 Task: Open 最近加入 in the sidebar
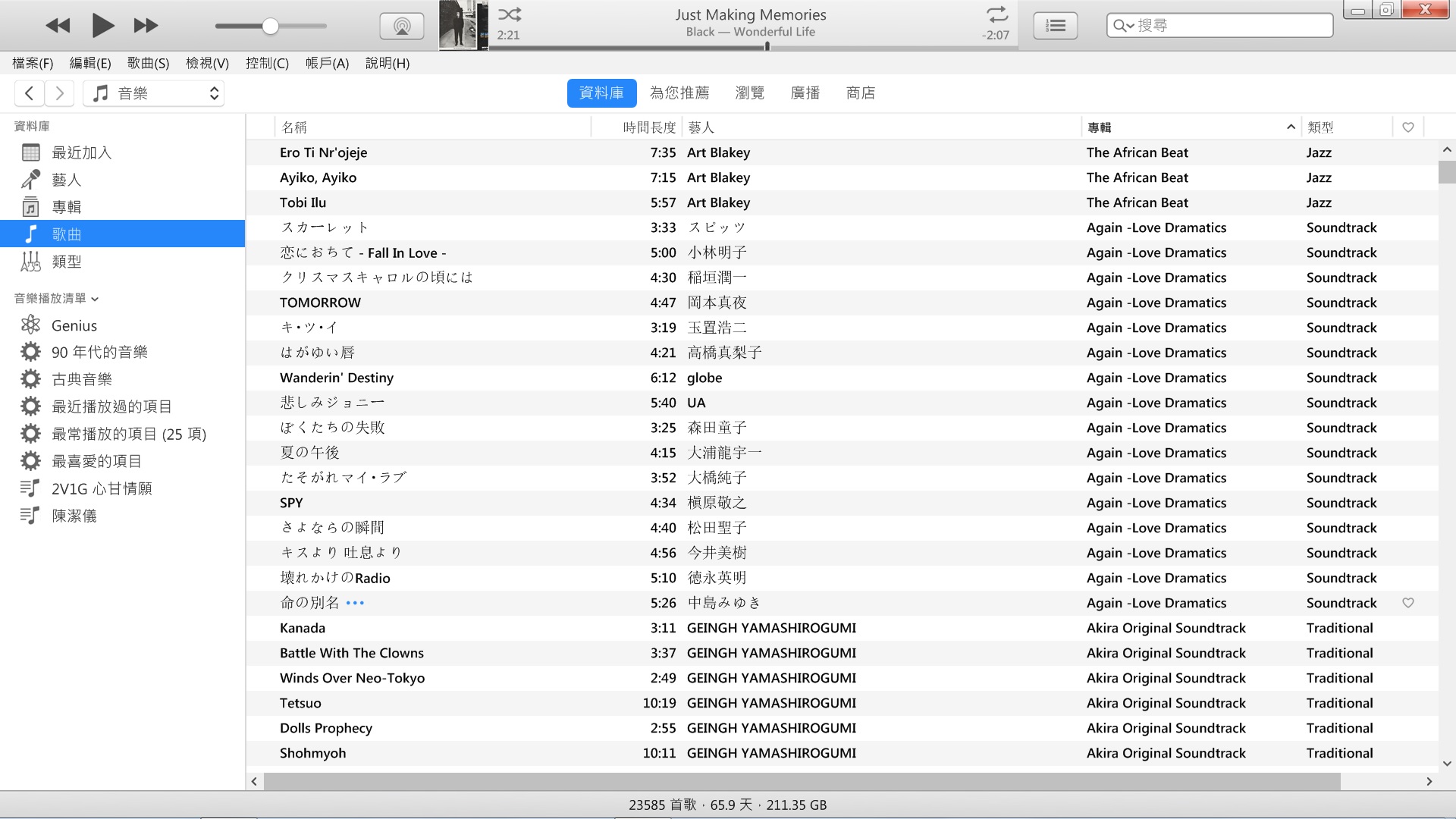[123, 152]
